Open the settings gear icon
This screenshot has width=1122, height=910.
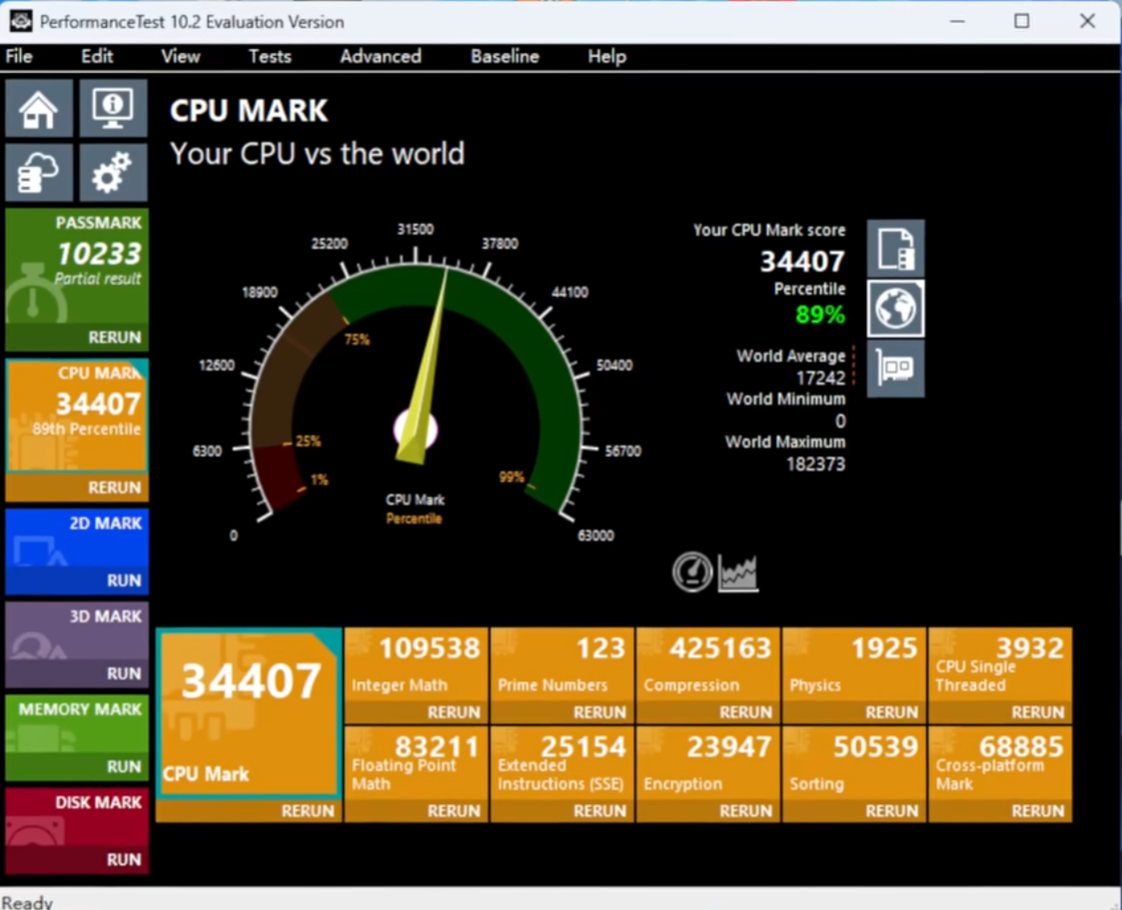coord(113,172)
